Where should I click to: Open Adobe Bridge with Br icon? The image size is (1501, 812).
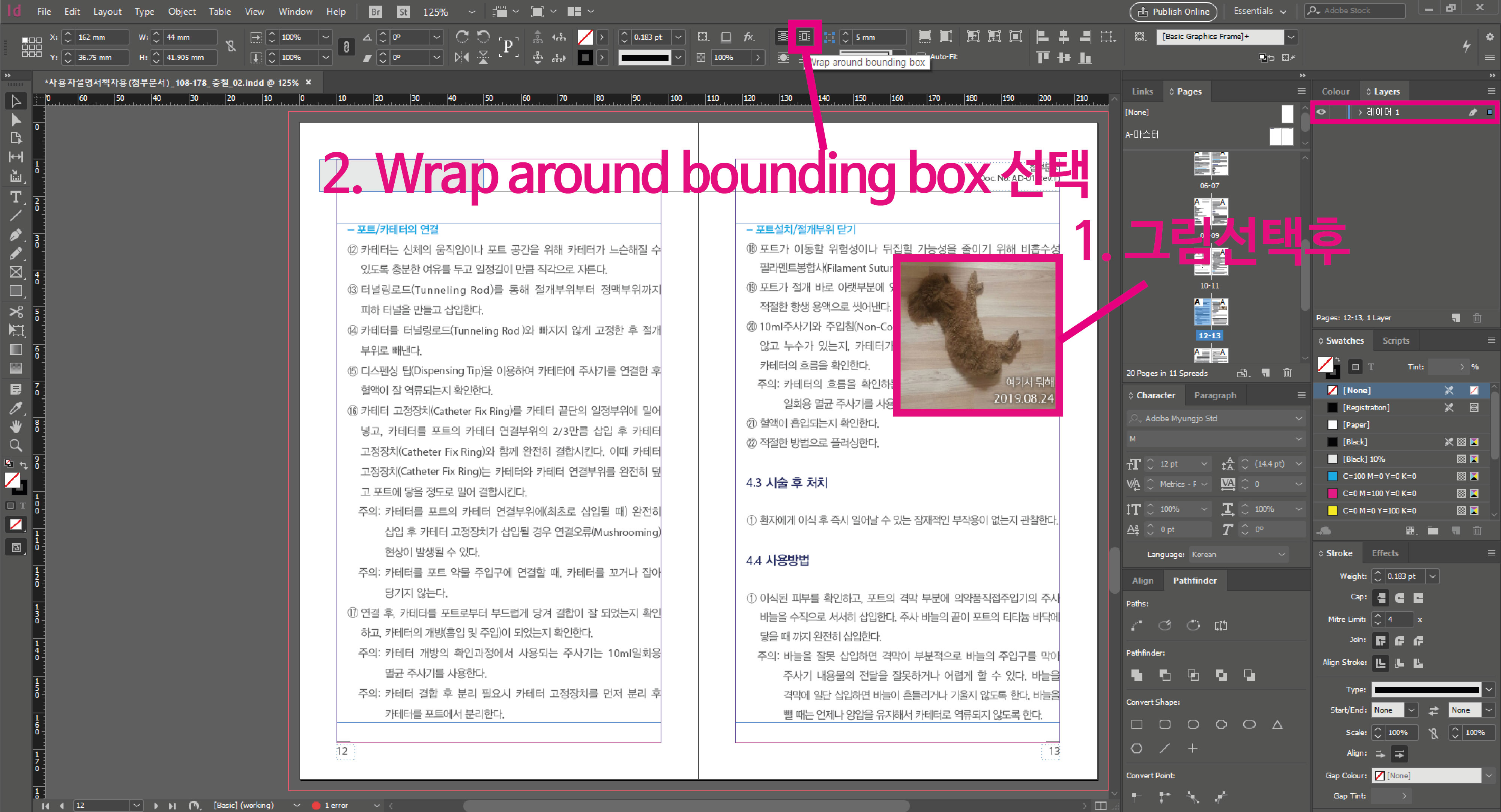pyautogui.click(x=376, y=12)
